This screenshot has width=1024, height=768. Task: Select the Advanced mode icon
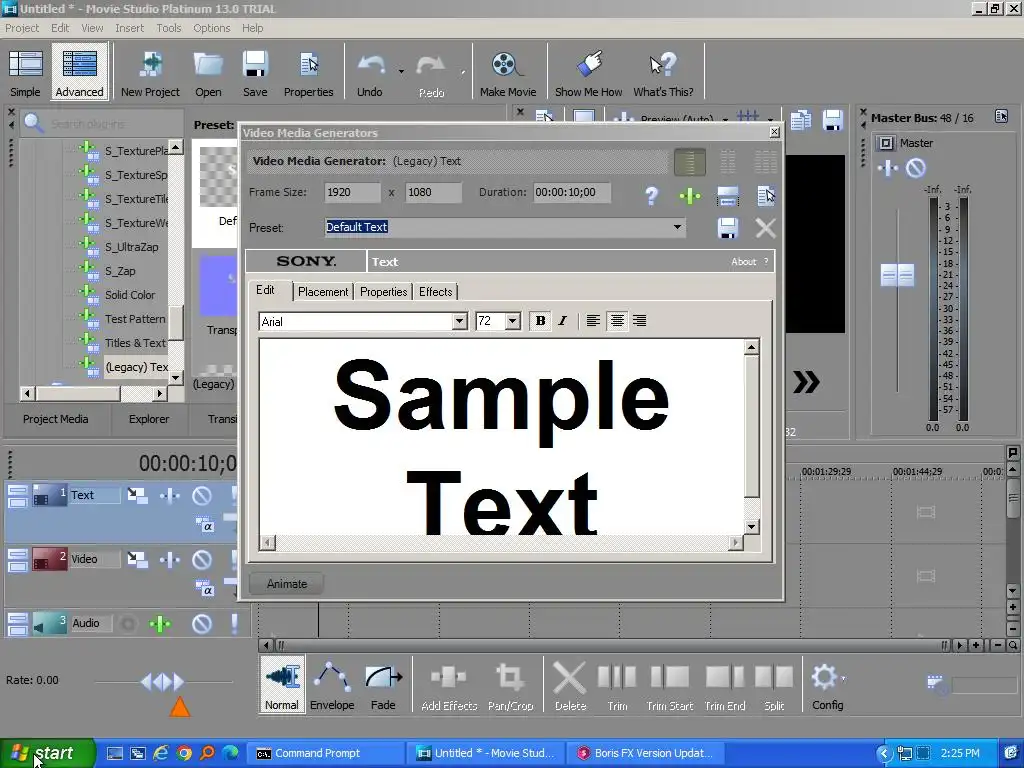(x=79, y=72)
